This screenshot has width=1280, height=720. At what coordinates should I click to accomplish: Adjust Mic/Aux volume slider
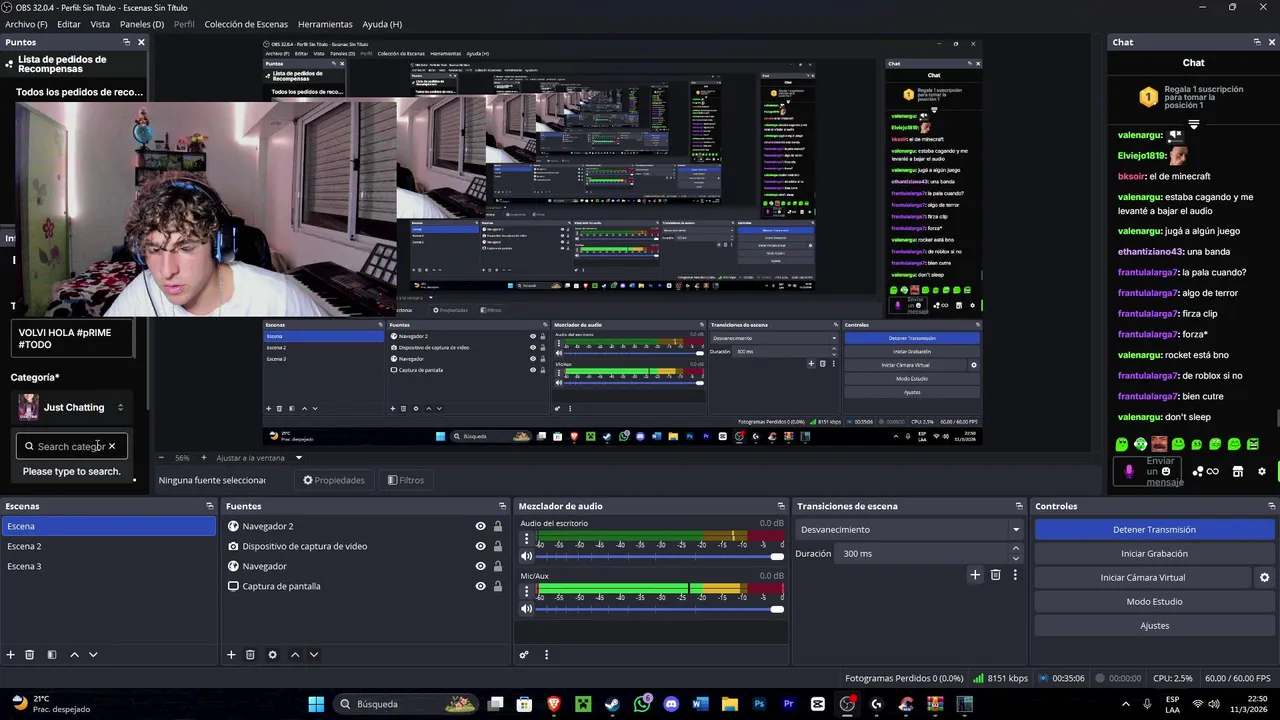pyautogui.click(x=660, y=609)
